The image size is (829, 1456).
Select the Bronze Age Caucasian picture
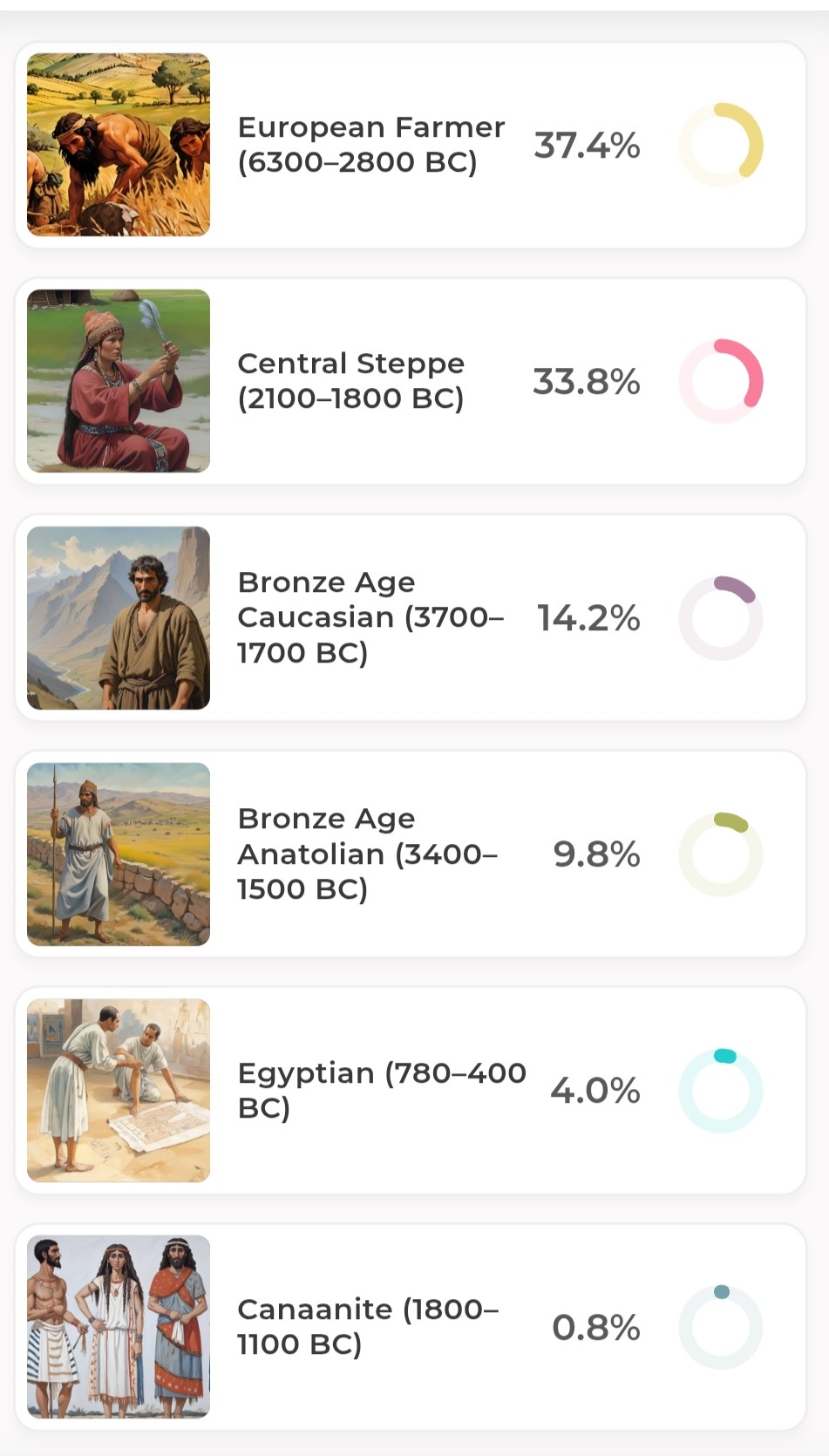tap(119, 618)
